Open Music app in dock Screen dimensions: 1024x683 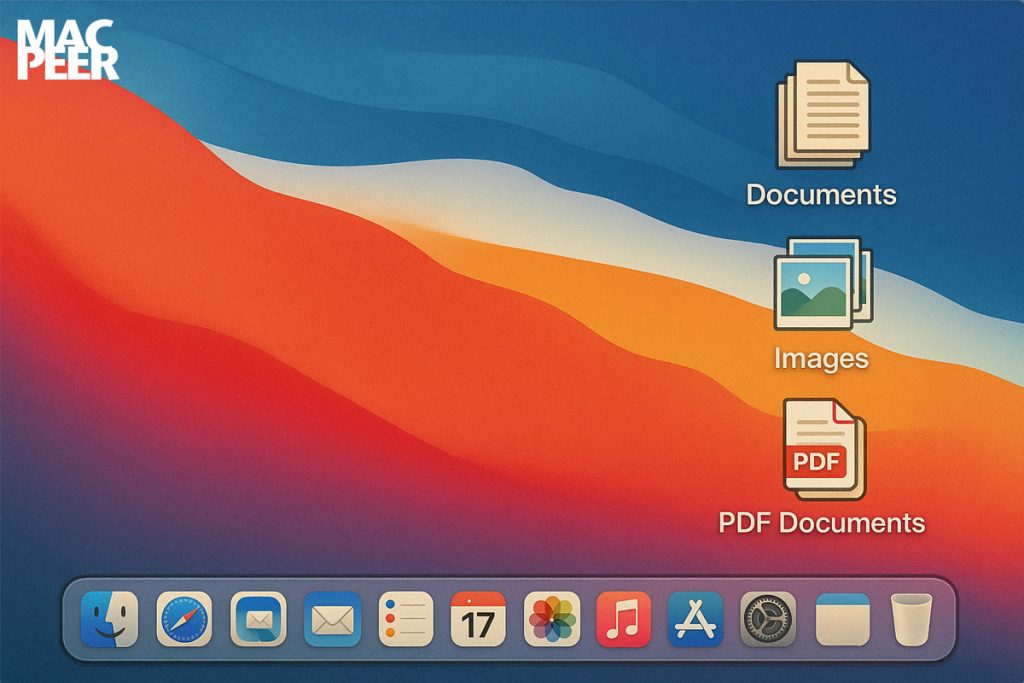tap(624, 618)
